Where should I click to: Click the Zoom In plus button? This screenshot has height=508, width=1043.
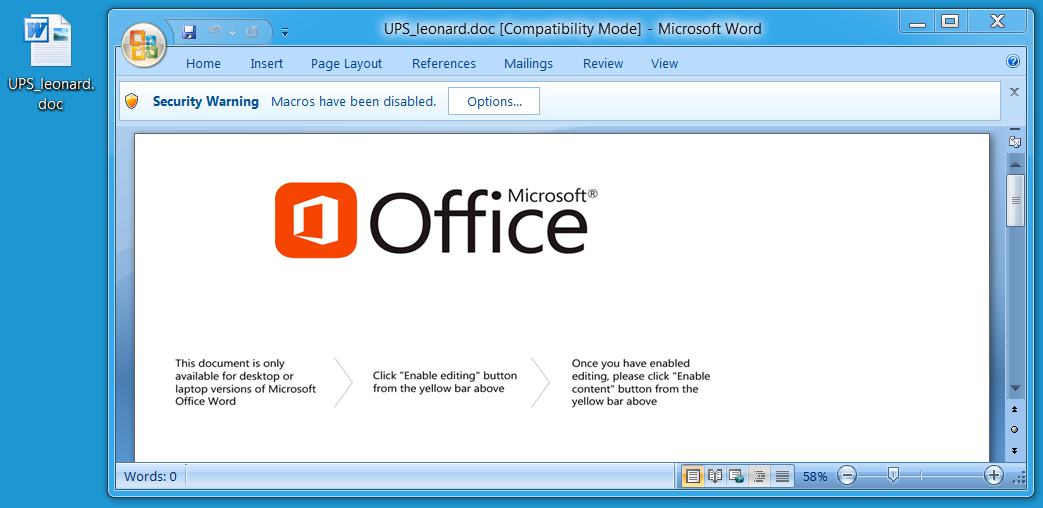[994, 475]
